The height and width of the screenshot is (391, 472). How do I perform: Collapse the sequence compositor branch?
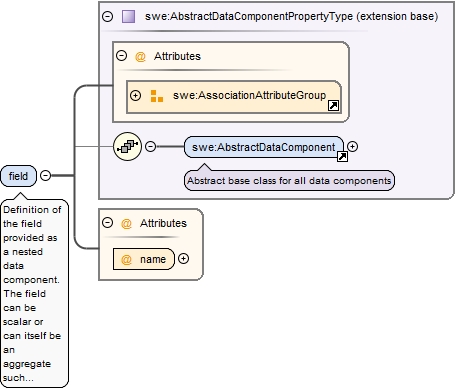point(150,146)
